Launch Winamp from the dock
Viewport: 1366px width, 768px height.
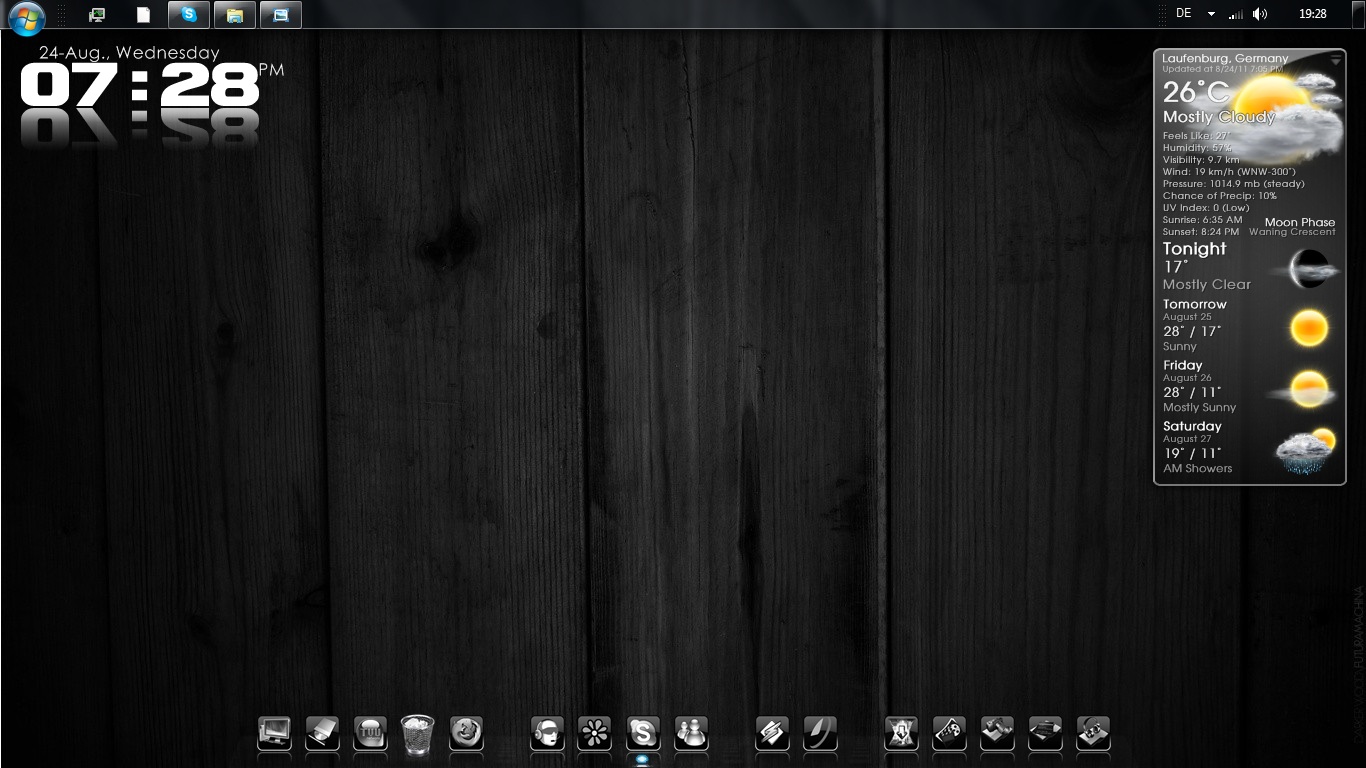click(772, 733)
